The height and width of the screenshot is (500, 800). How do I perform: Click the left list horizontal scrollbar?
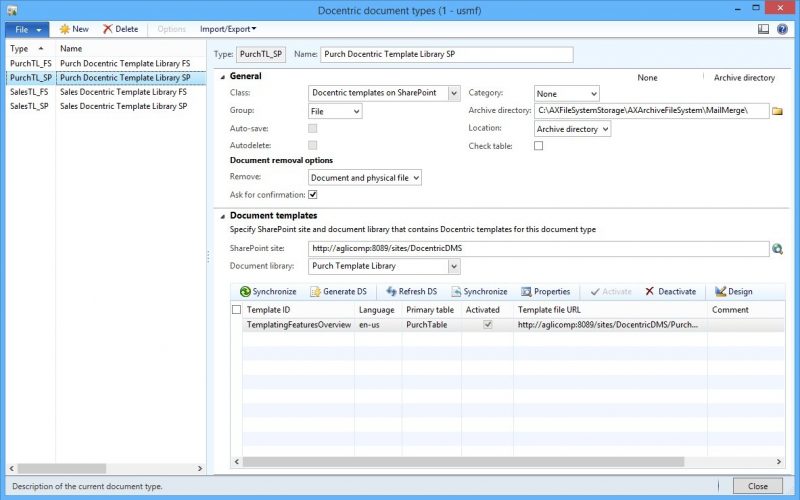point(62,468)
